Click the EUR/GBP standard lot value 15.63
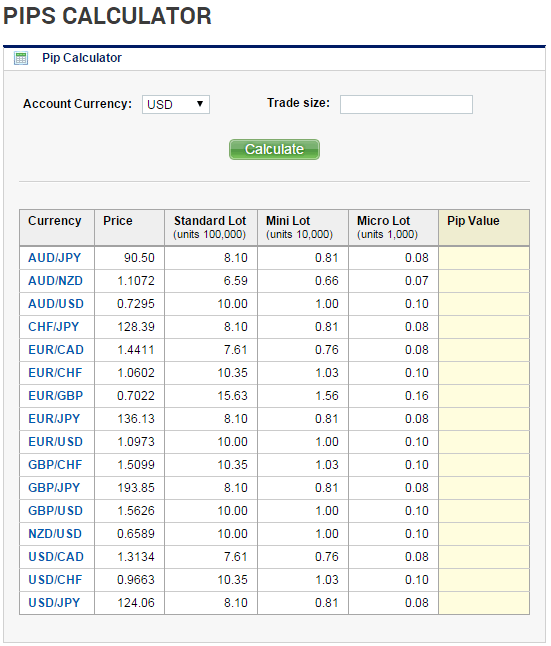Image resolution: width=551 pixels, height=646 pixels. coord(232,396)
